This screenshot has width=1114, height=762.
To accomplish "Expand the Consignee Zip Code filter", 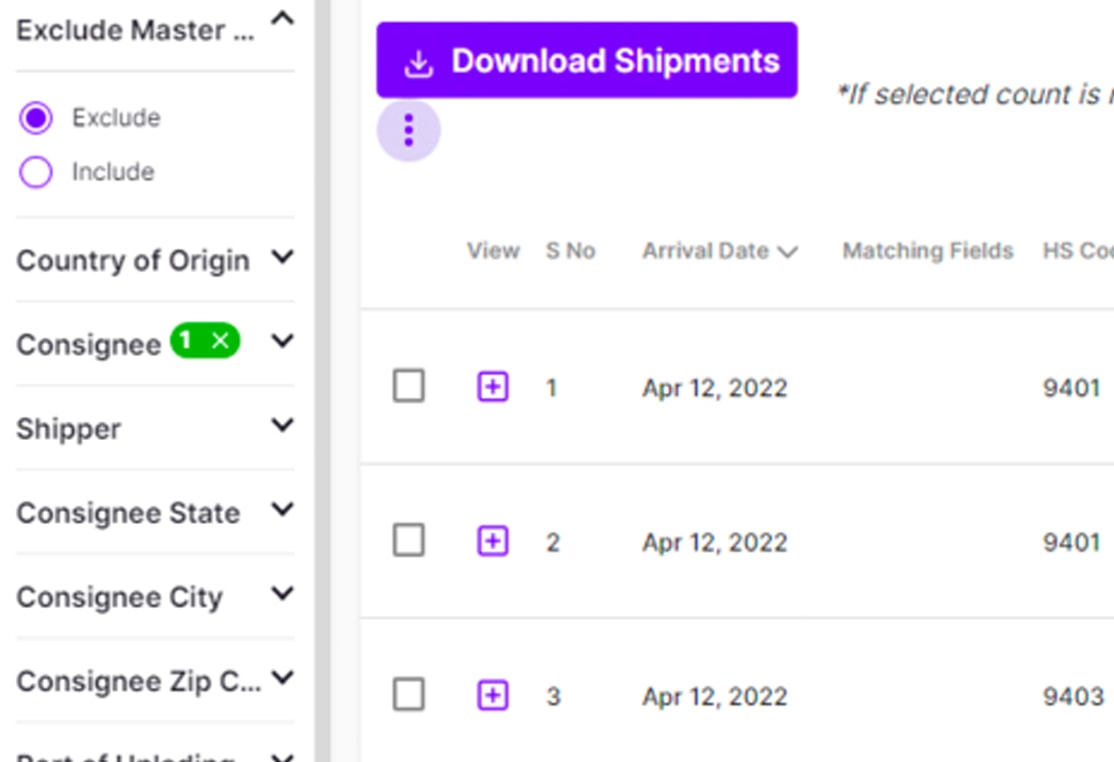I will (x=283, y=679).
